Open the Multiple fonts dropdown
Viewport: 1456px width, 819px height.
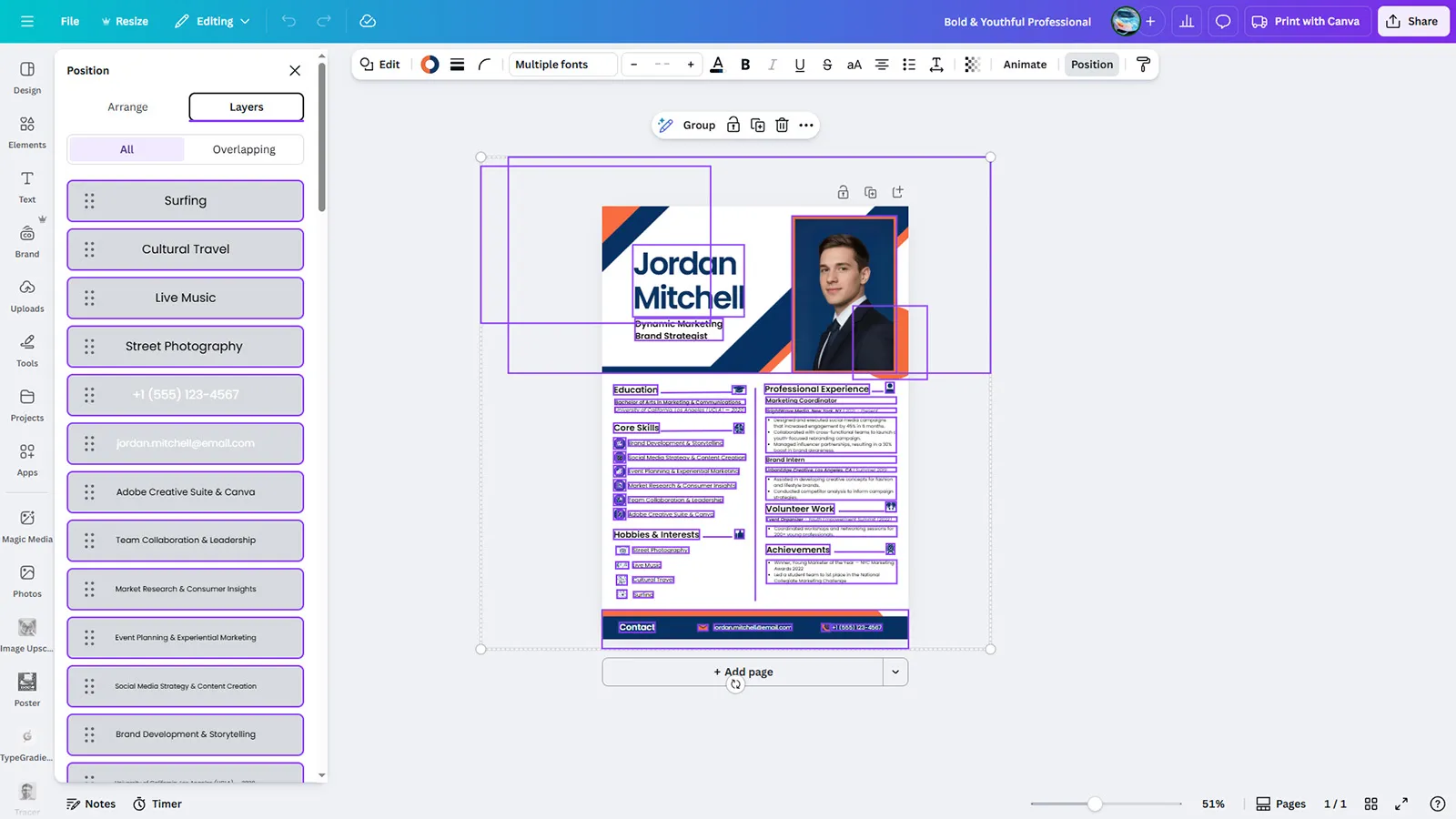(562, 65)
